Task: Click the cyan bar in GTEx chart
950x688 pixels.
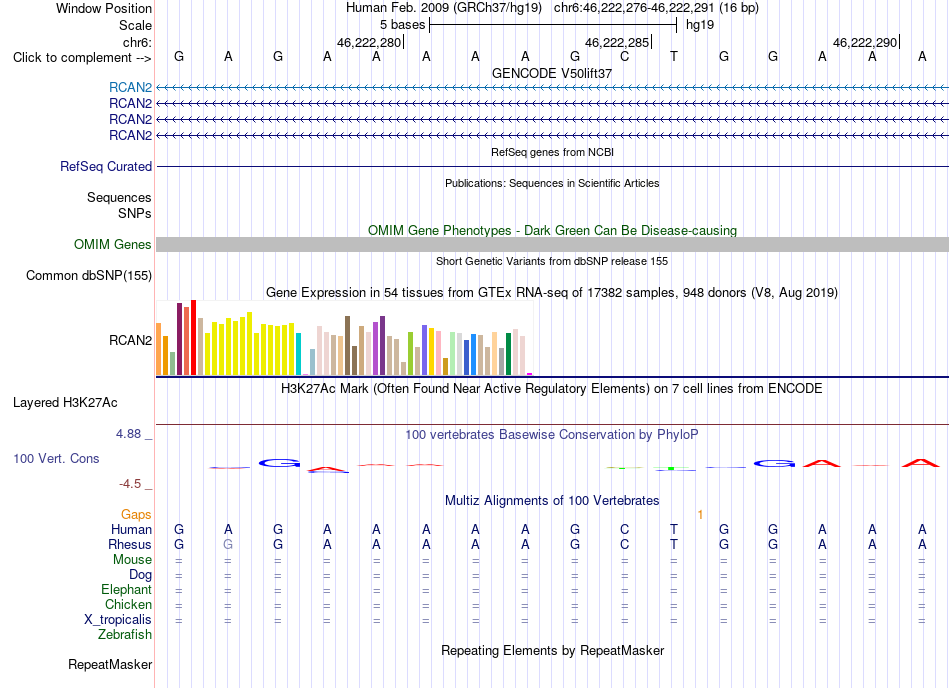Action: pyautogui.click(x=298, y=354)
